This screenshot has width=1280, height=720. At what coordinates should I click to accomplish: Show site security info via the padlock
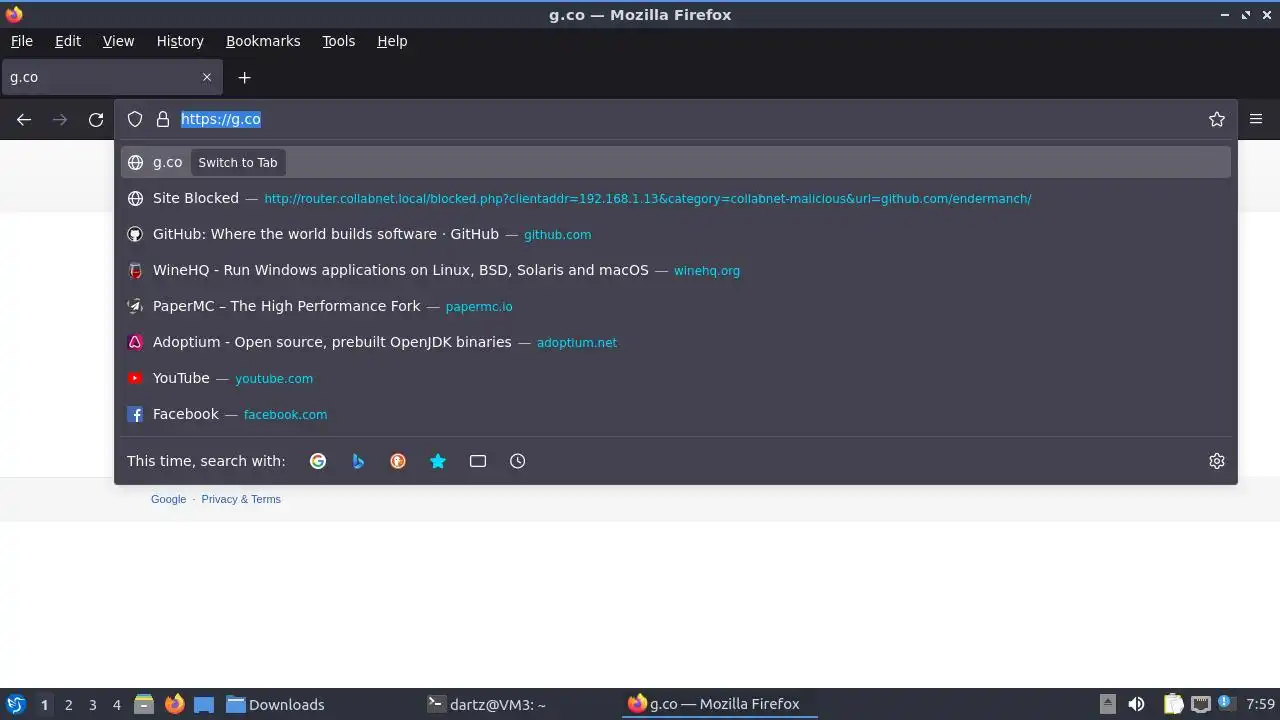click(x=163, y=119)
